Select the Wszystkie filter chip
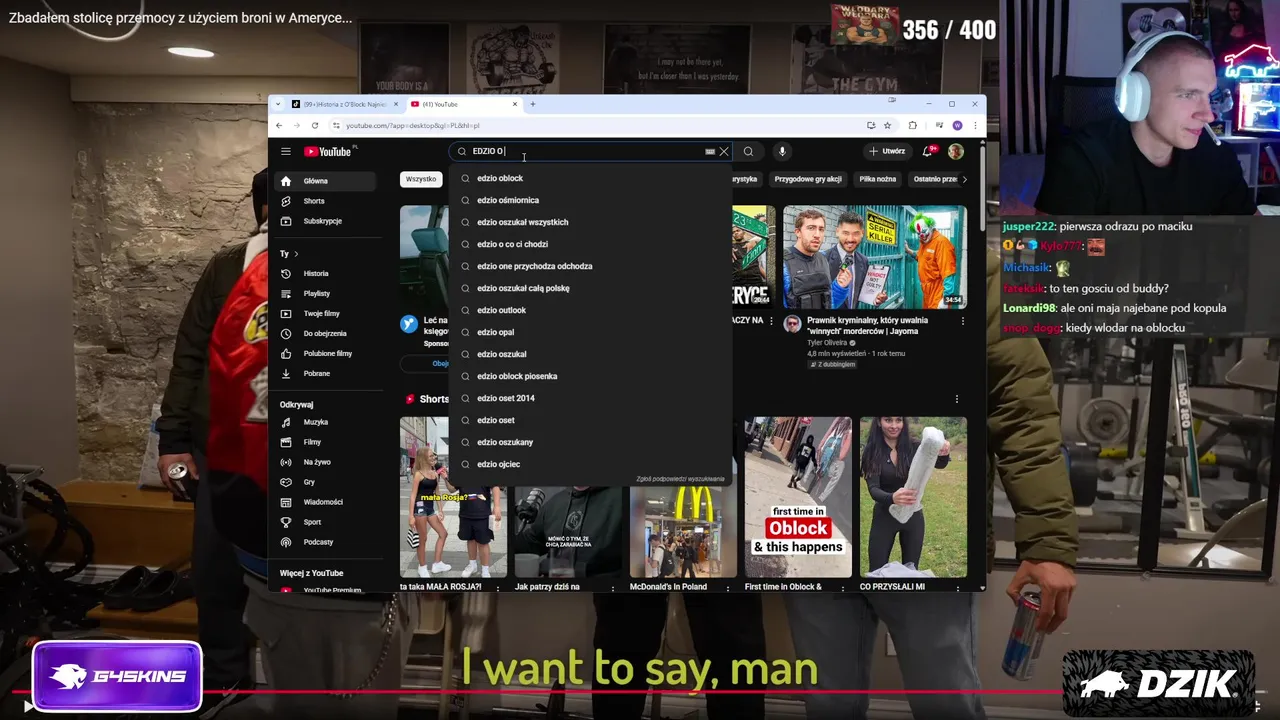The width and height of the screenshot is (1280, 720). tap(421, 179)
